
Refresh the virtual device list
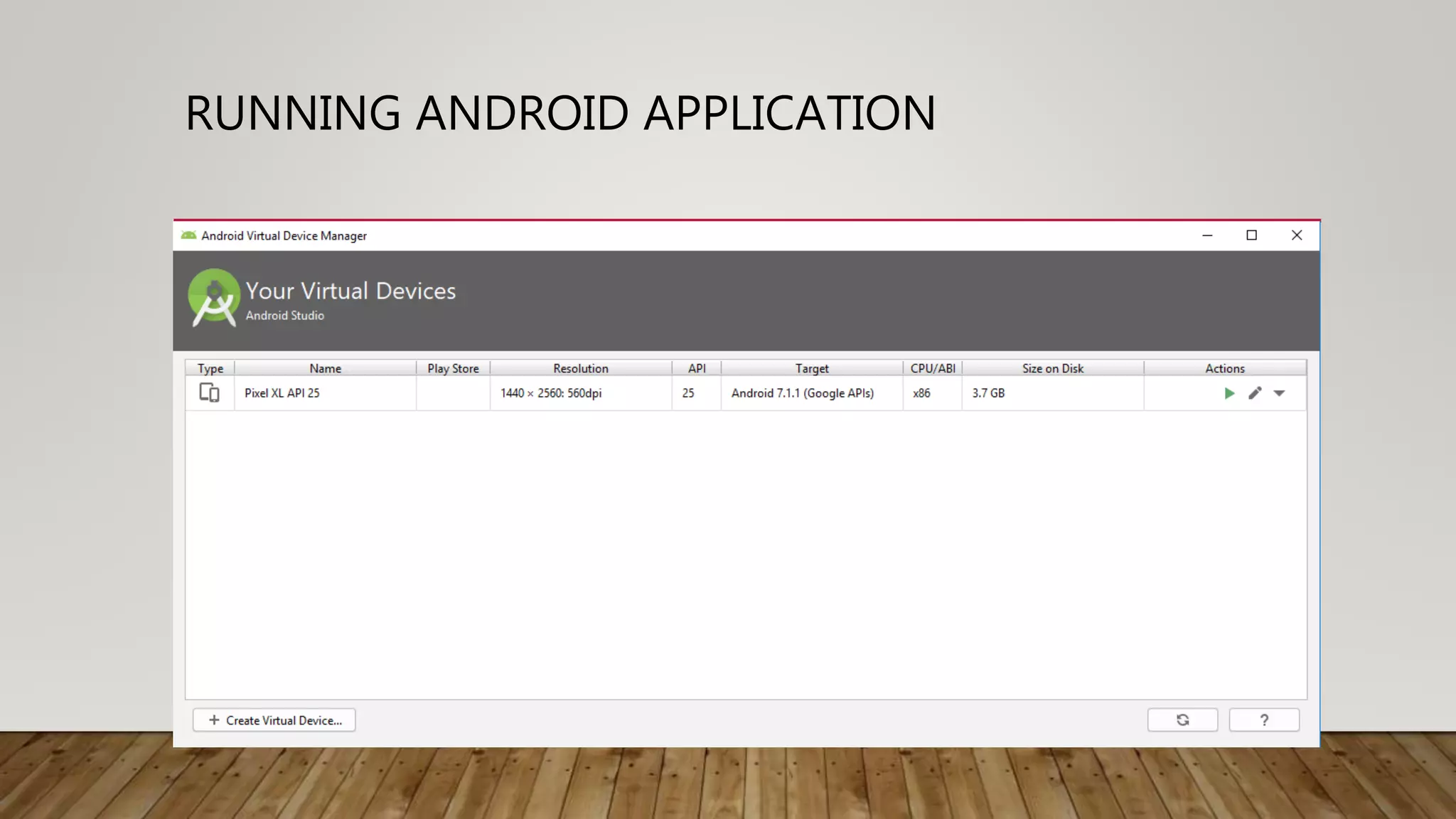pos(1182,720)
